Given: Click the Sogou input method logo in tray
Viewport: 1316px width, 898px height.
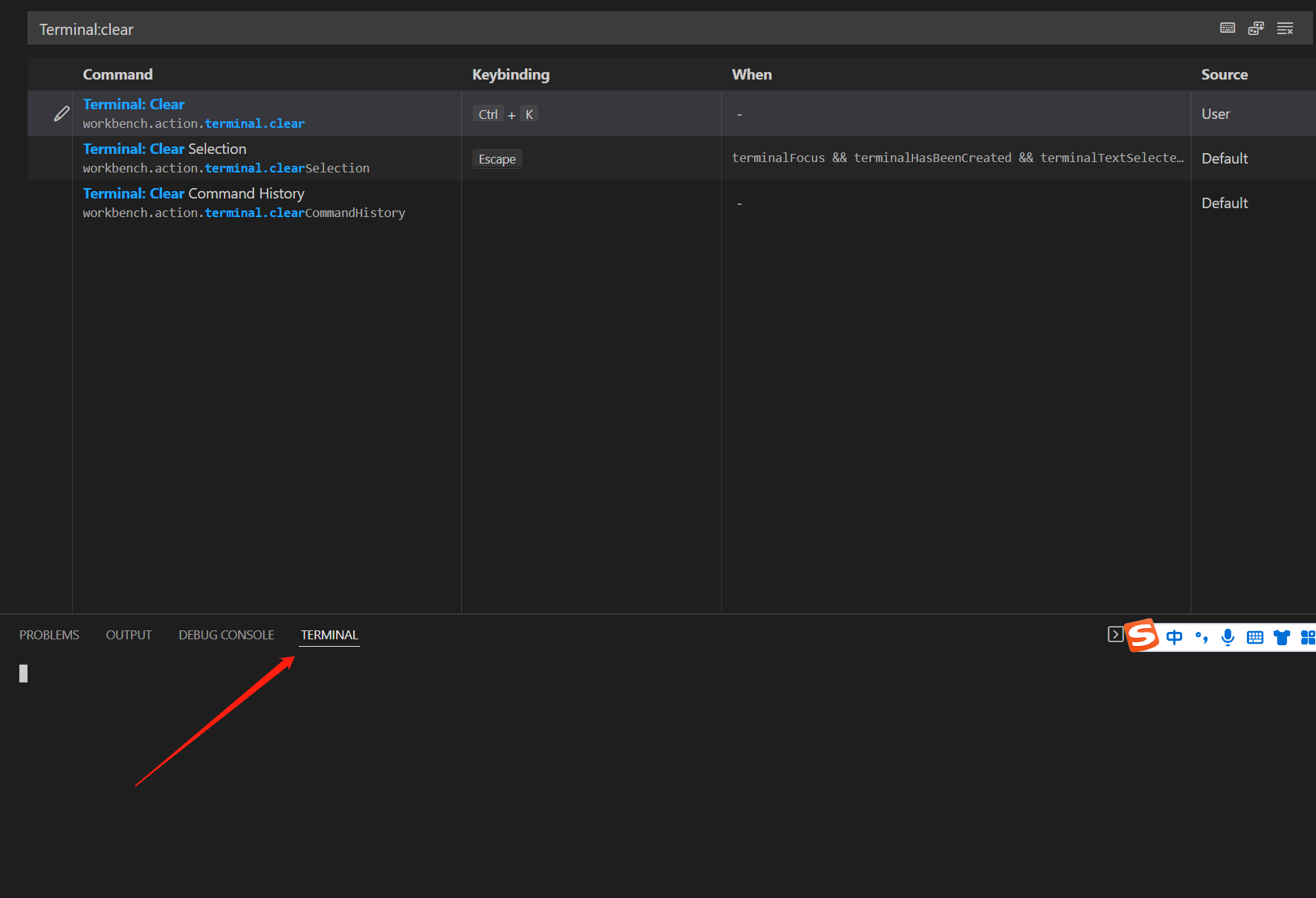Looking at the screenshot, I should [1142, 636].
